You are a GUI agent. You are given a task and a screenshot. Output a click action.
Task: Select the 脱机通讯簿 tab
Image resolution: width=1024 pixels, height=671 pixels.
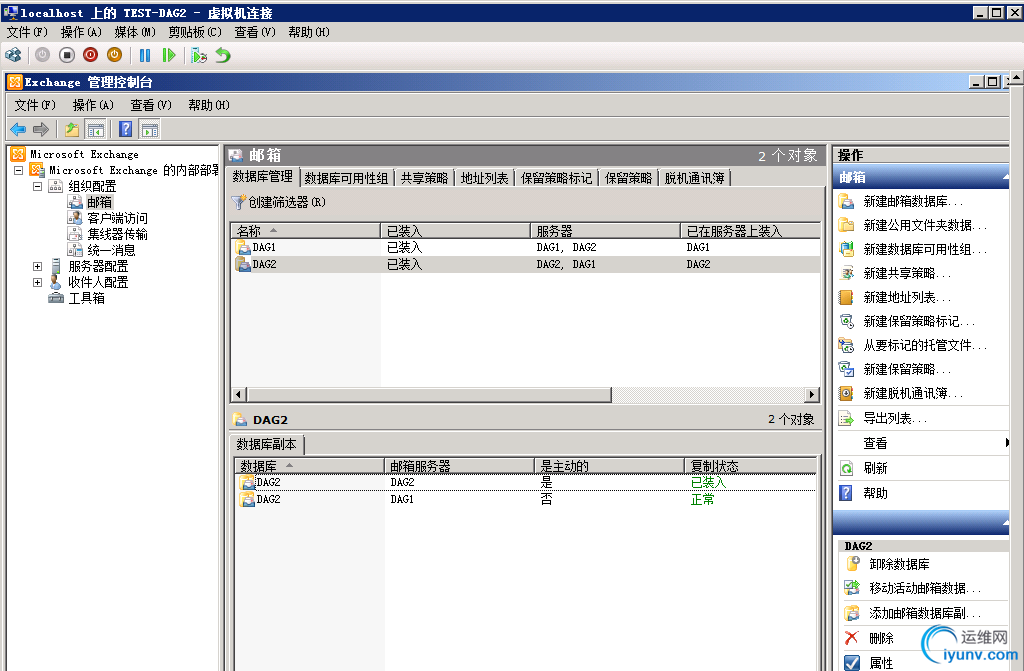tap(694, 178)
